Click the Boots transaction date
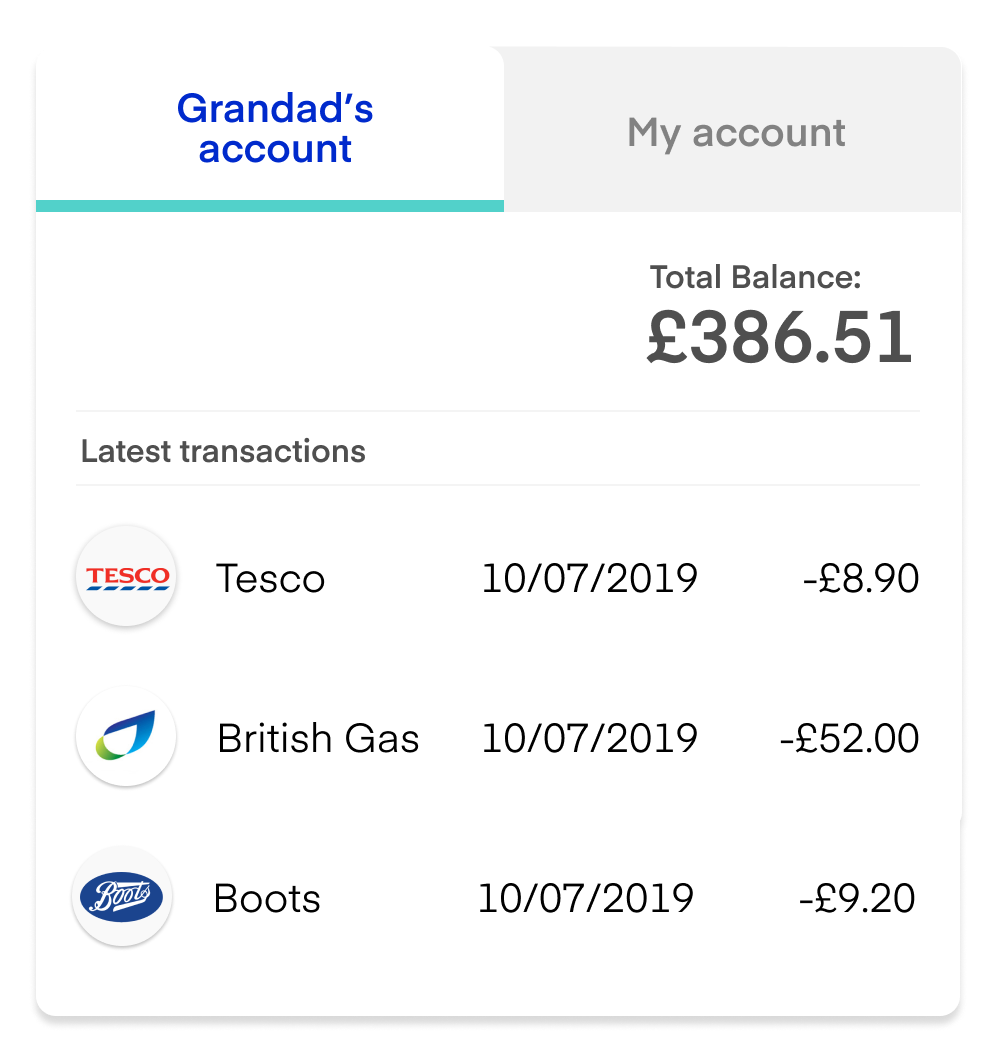This screenshot has height=1060, width=1000. (x=585, y=898)
